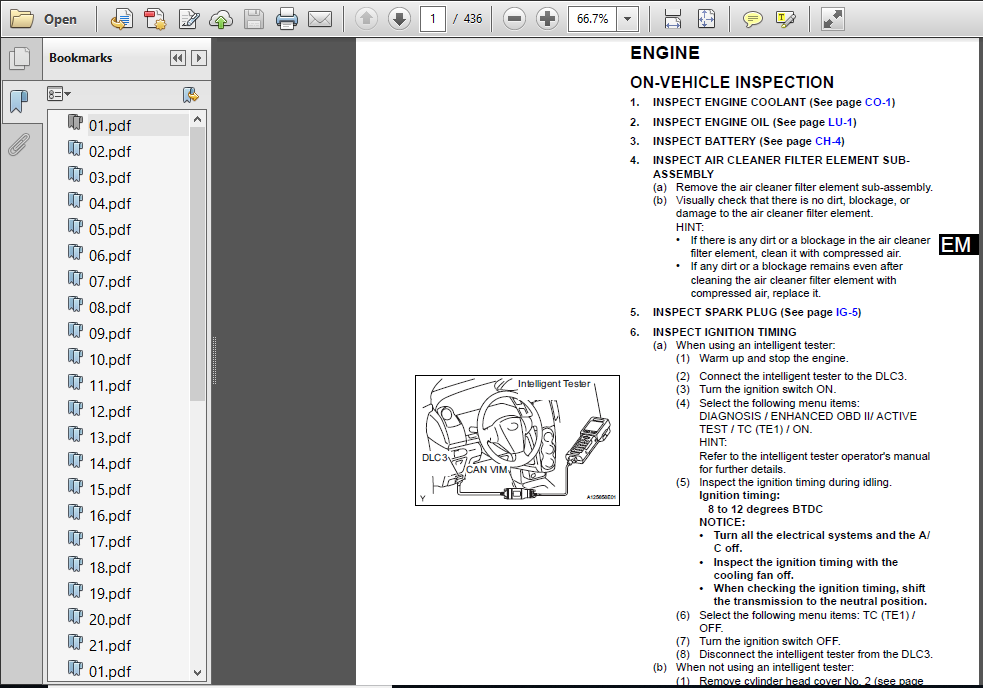Image resolution: width=983 pixels, height=688 pixels.
Task: Select the highlight text tool
Action: 786,18
